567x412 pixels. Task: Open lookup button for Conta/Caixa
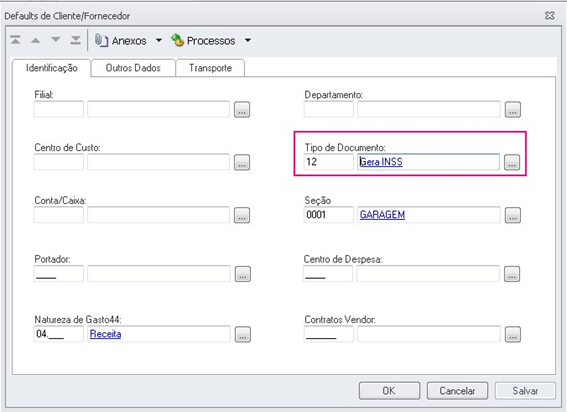click(x=242, y=215)
